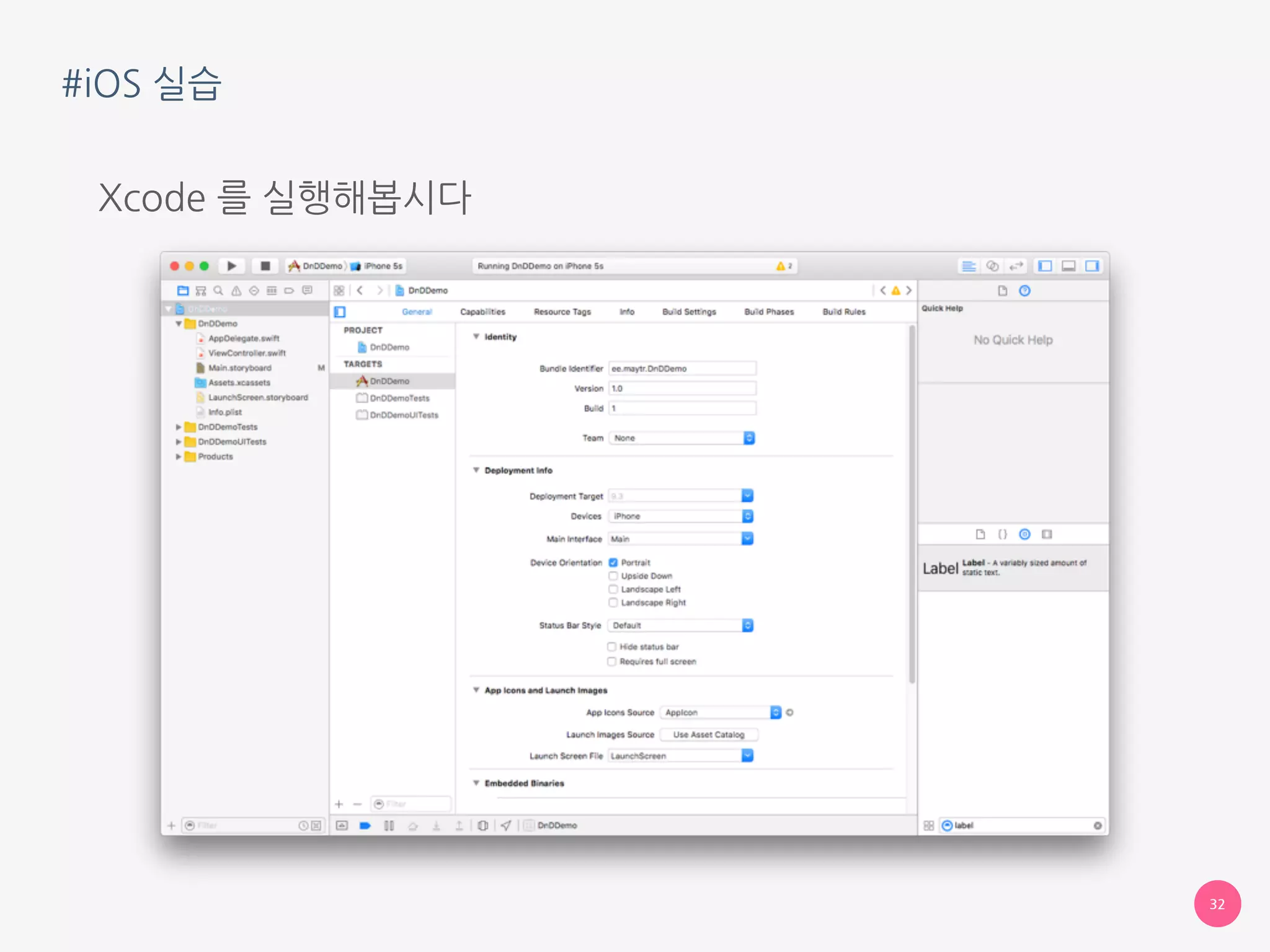Viewport: 1270px width, 952px height.
Task: Click the pause execution icon in debug bar
Action: (389, 826)
